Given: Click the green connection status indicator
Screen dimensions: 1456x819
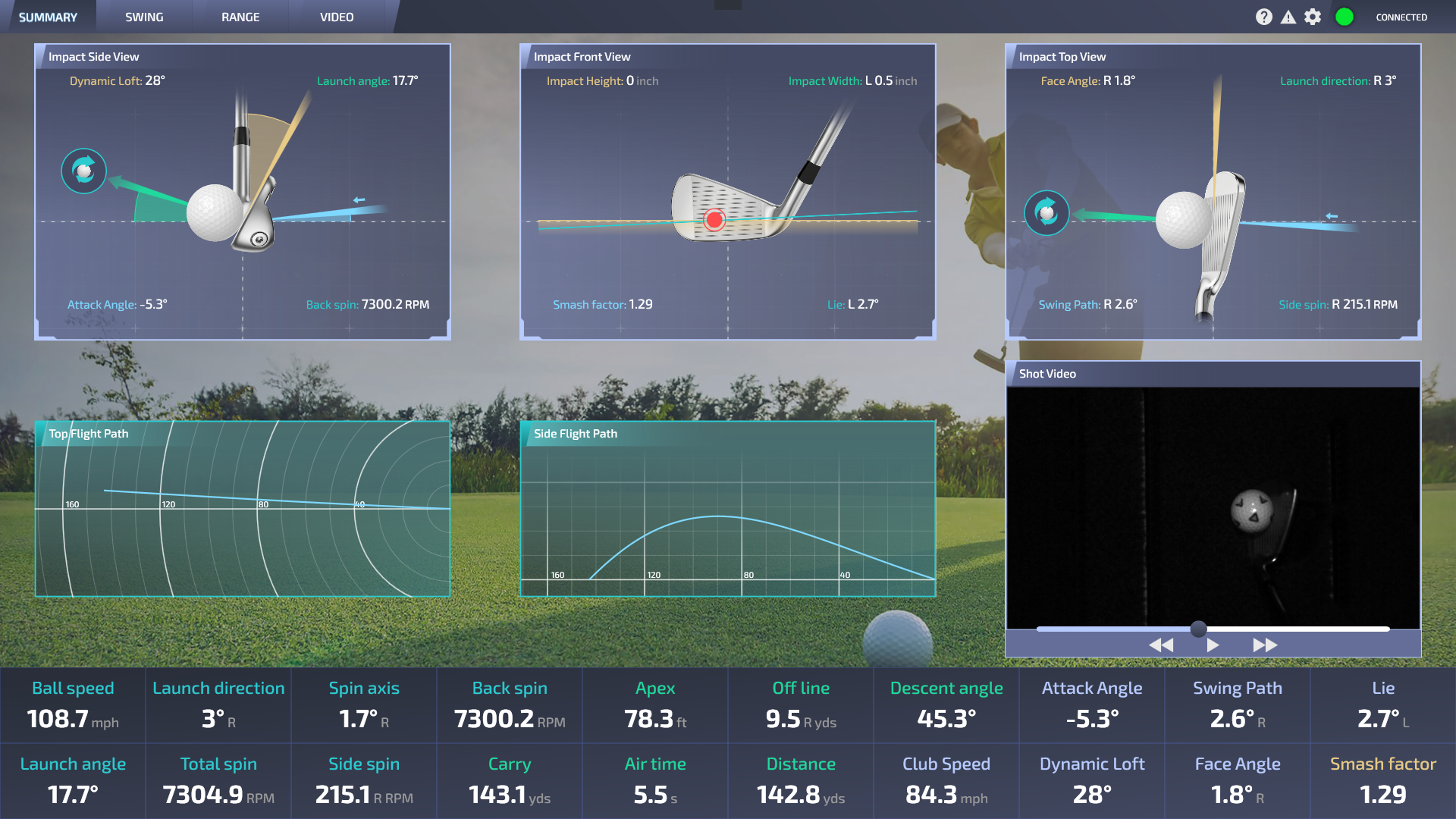Looking at the screenshot, I should click(1345, 16).
